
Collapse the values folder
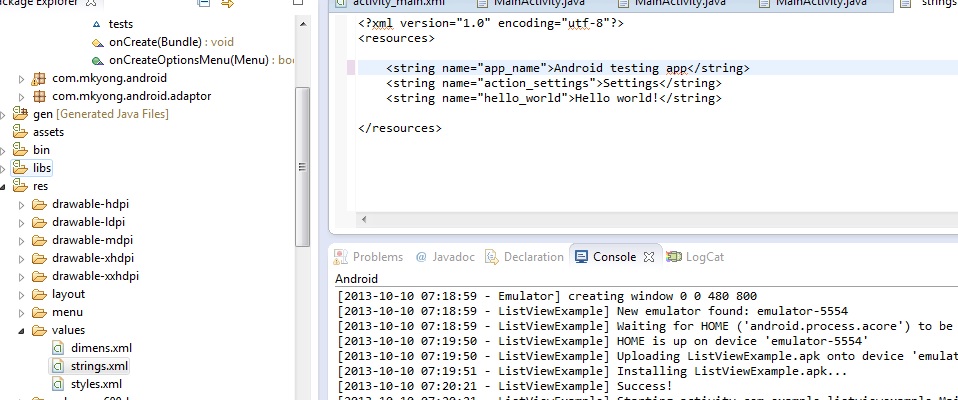[x=22, y=330]
